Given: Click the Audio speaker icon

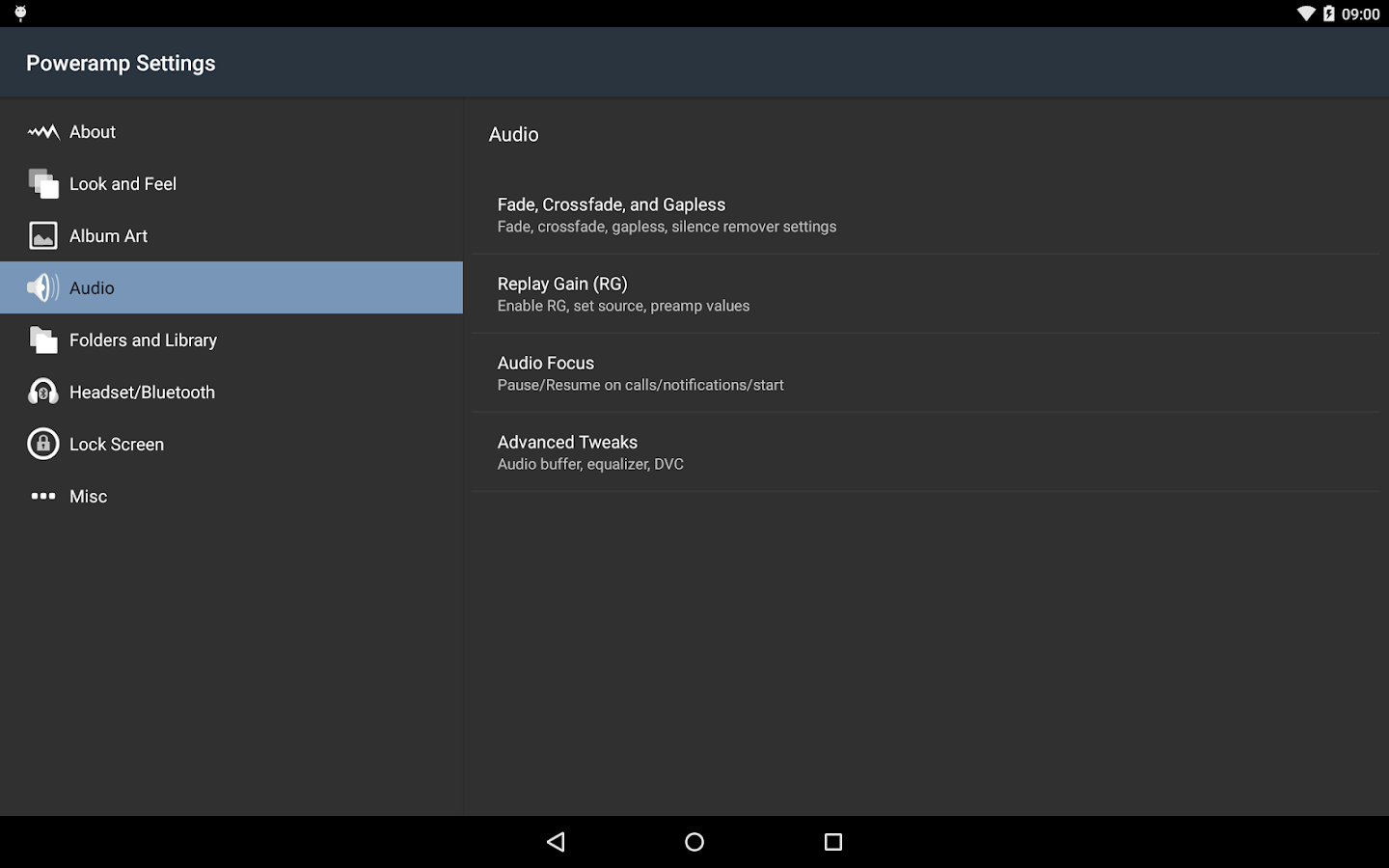Looking at the screenshot, I should (x=43, y=287).
